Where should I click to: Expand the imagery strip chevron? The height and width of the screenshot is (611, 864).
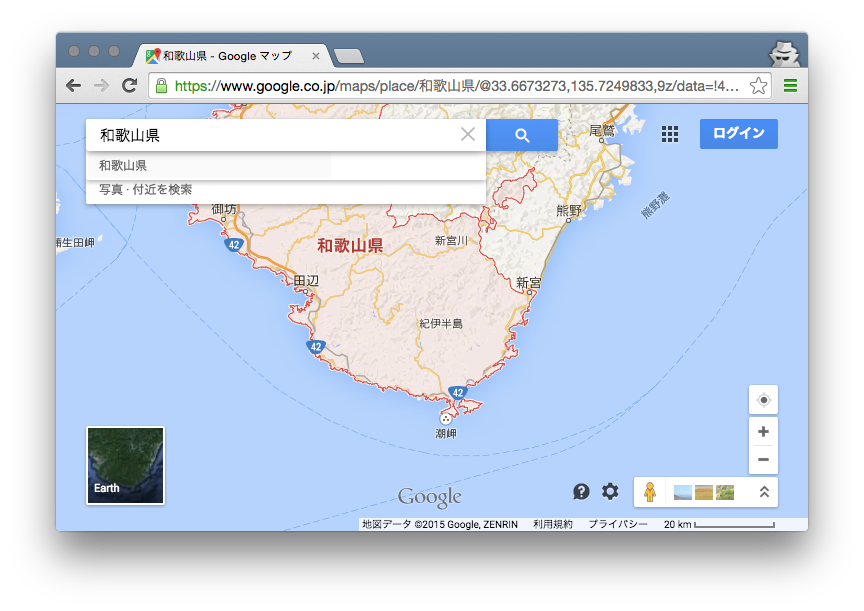click(x=764, y=492)
